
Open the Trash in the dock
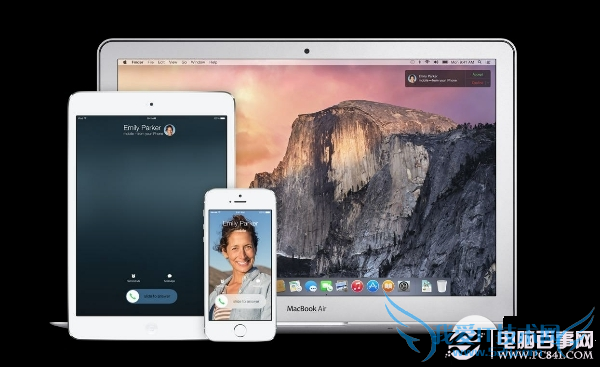[x=442, y=286]
